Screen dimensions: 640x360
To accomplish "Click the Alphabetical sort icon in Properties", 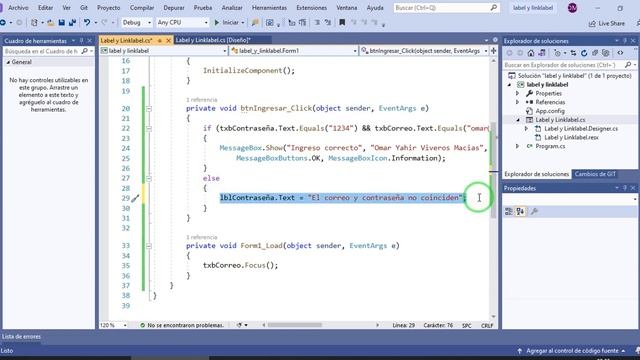I will (520, 211).
